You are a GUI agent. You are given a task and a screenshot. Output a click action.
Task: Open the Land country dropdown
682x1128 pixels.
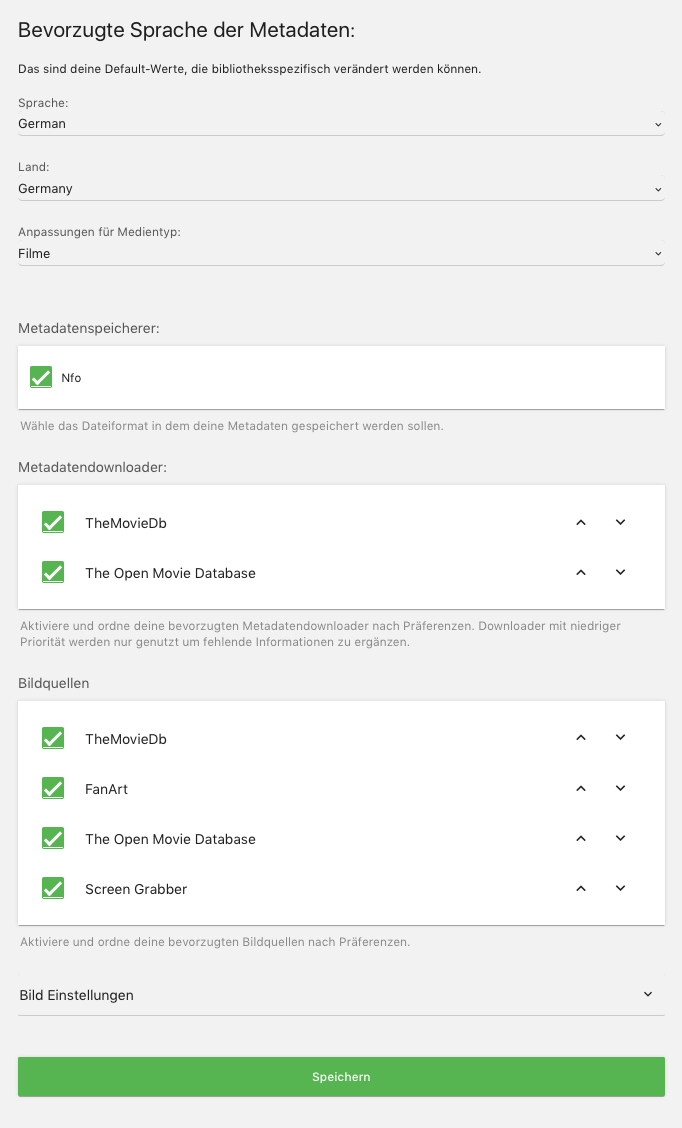coord(341,189)
